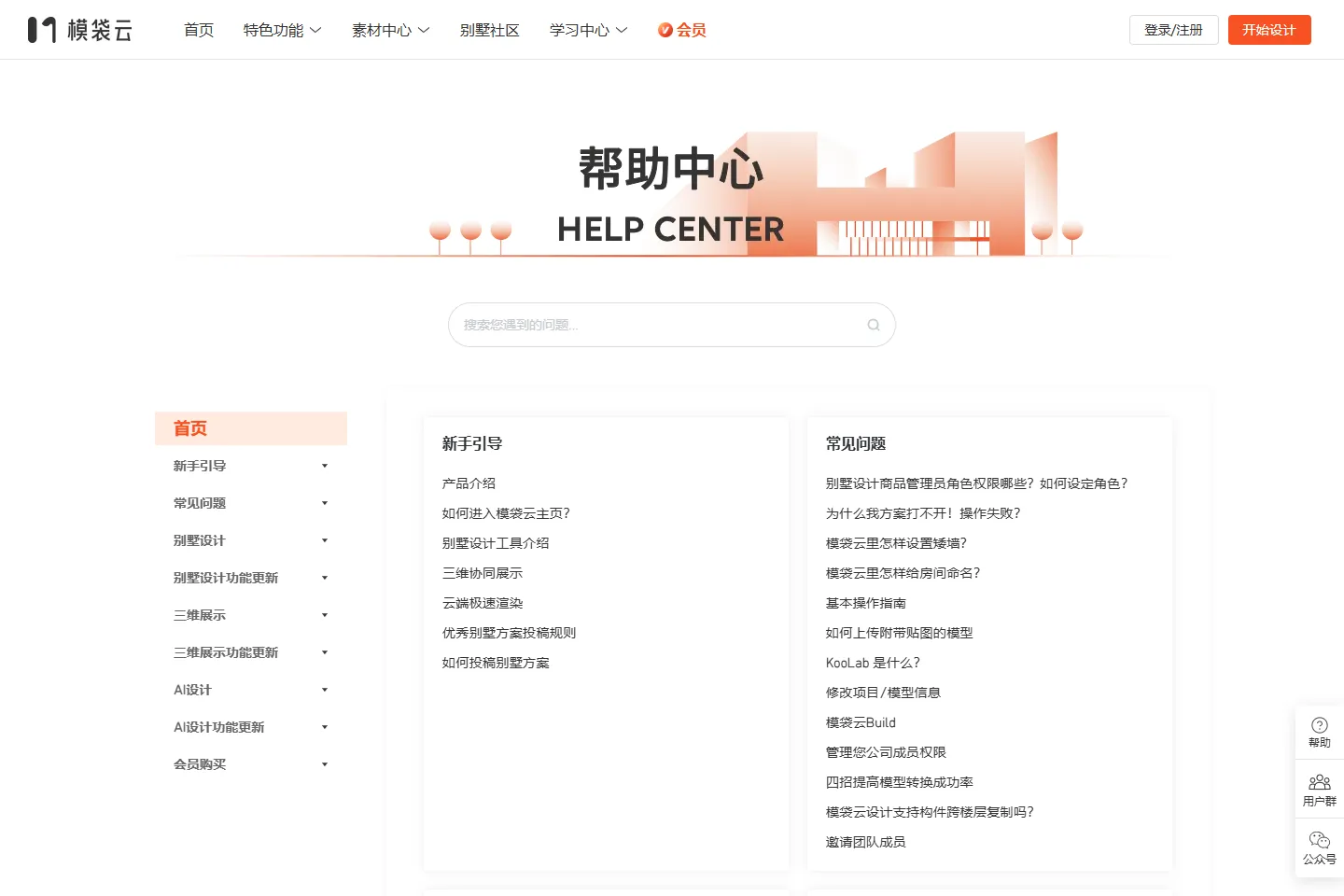Expand AI设计 arrow in sidebar
This screenshot has width=1344, height=896.
[325, 690]
